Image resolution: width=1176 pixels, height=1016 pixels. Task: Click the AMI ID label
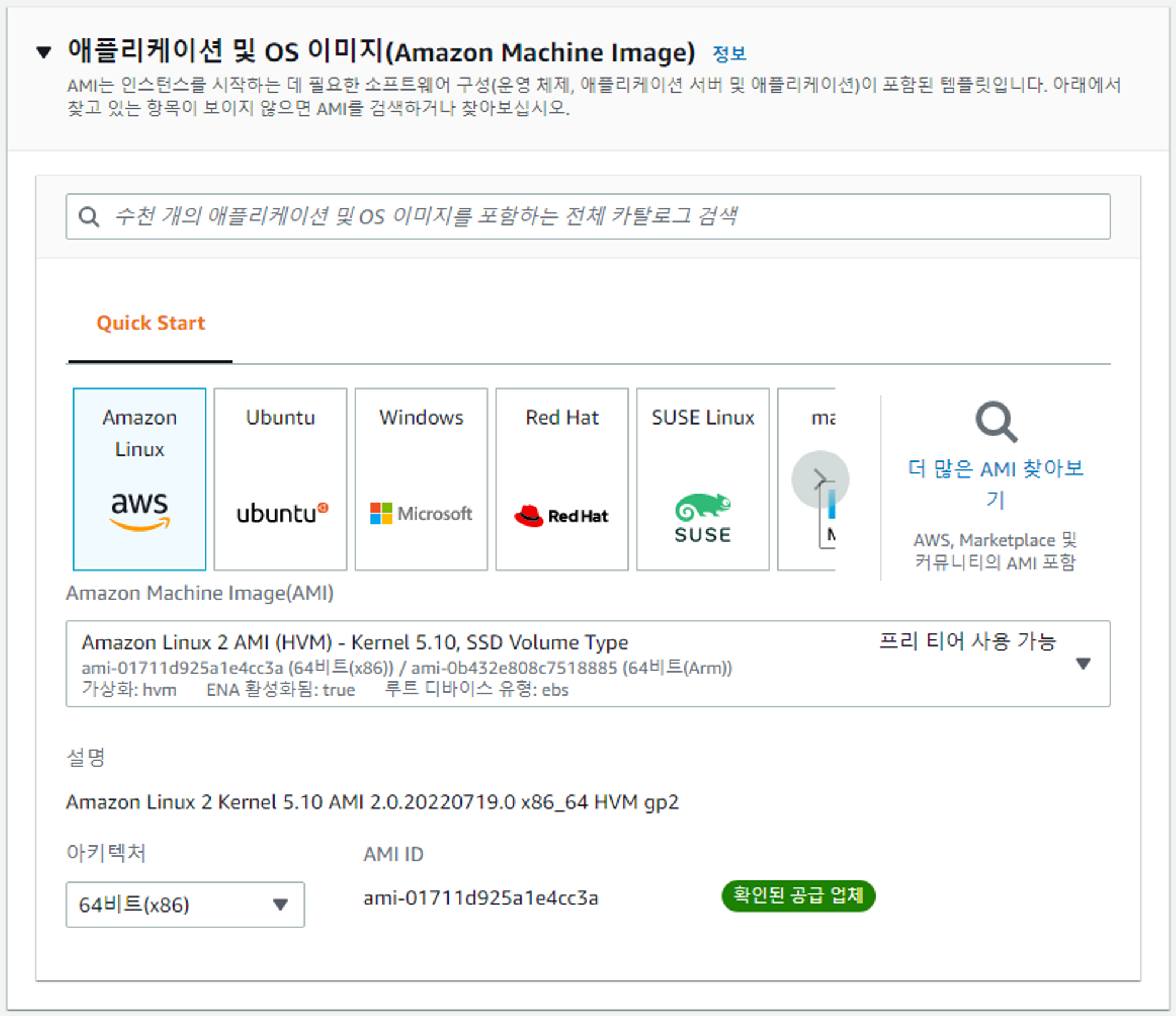393,854
